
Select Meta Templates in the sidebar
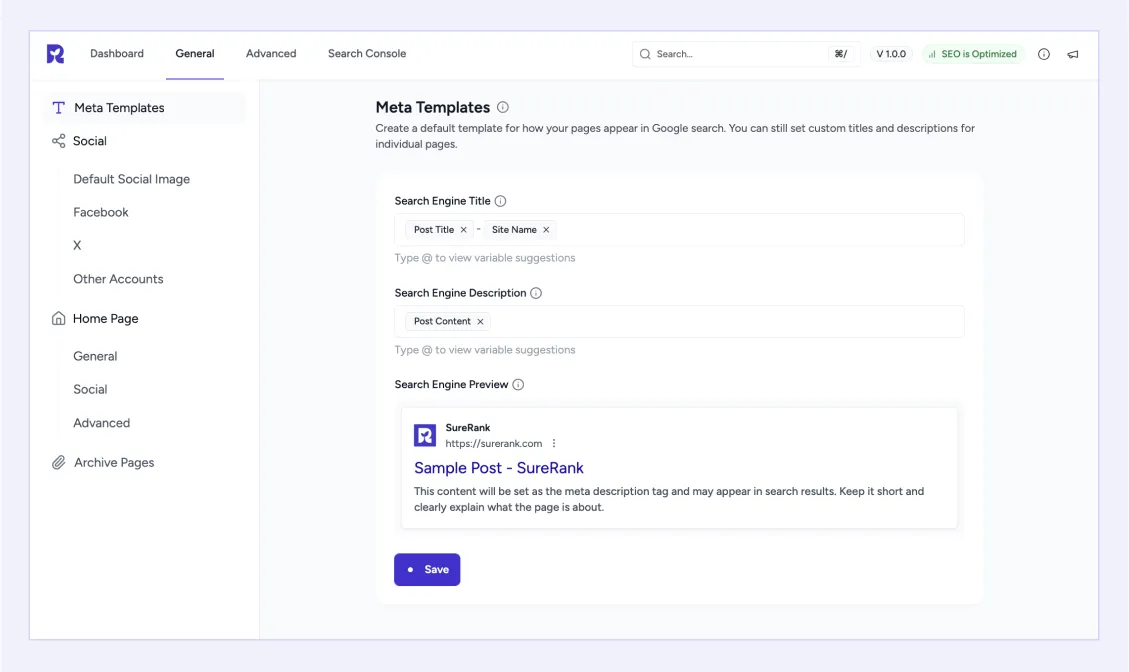pyautogui.click(x=145, y=108)
